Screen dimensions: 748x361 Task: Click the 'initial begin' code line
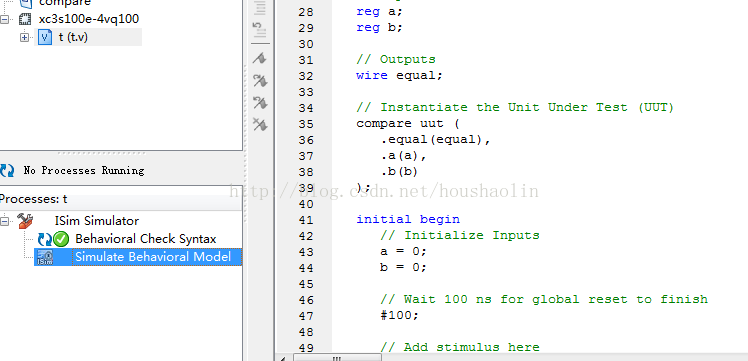[408, 219]
